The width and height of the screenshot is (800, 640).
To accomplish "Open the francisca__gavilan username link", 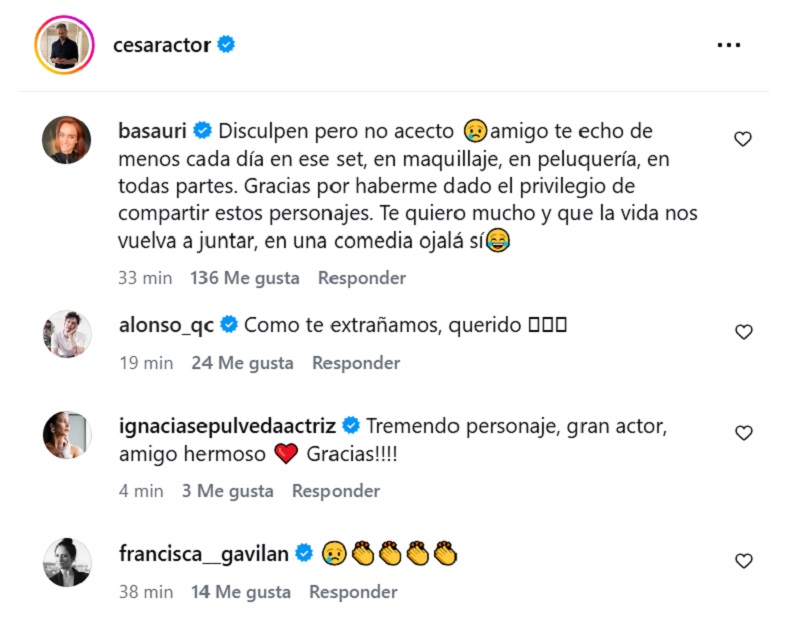I will click(x=203, y=553).
